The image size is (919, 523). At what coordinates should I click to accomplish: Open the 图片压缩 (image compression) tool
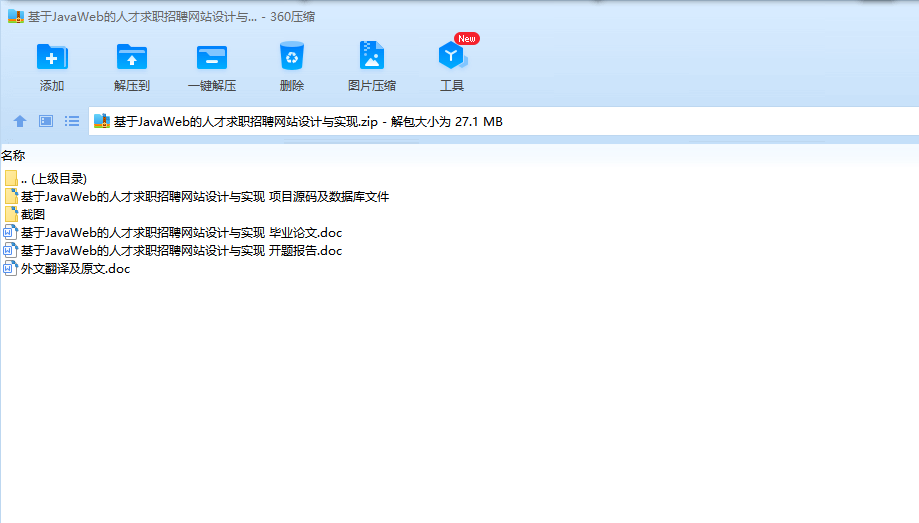click(372, 56)
